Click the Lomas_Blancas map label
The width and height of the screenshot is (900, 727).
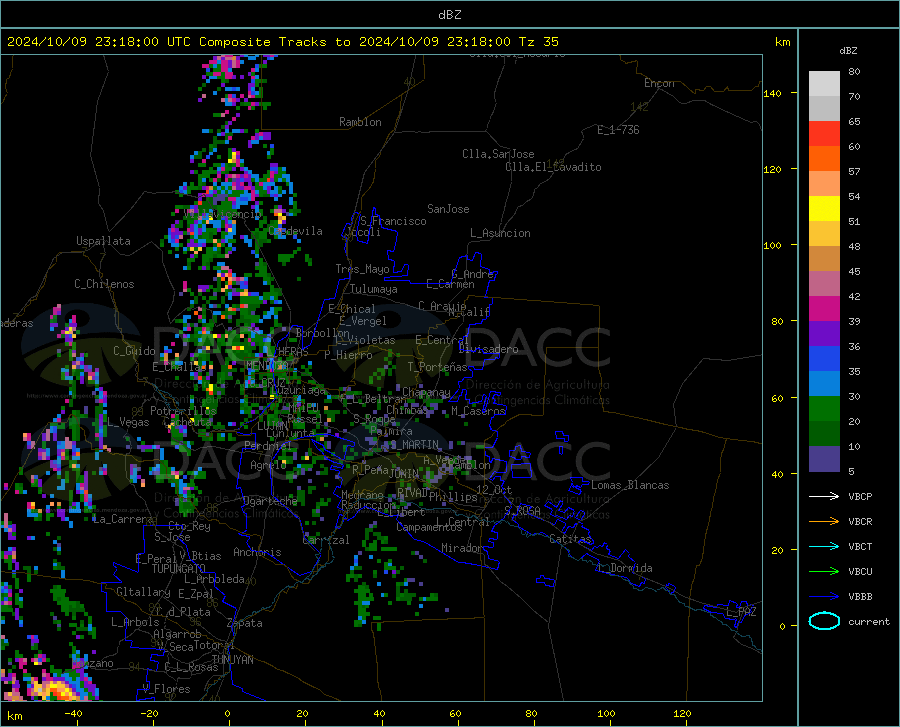[630, 485]
